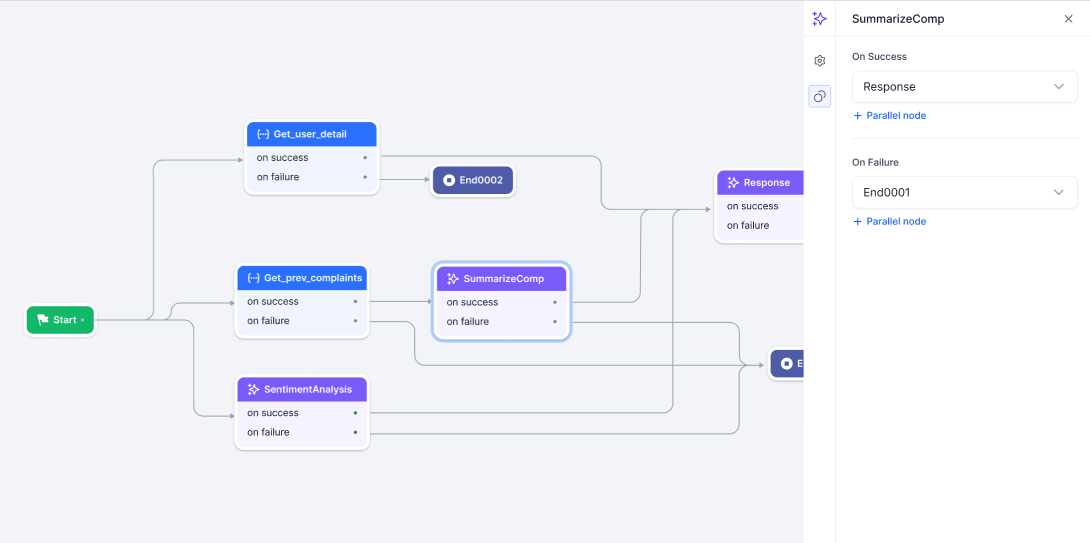Click Get_user_detail on success connector dot

365,158
